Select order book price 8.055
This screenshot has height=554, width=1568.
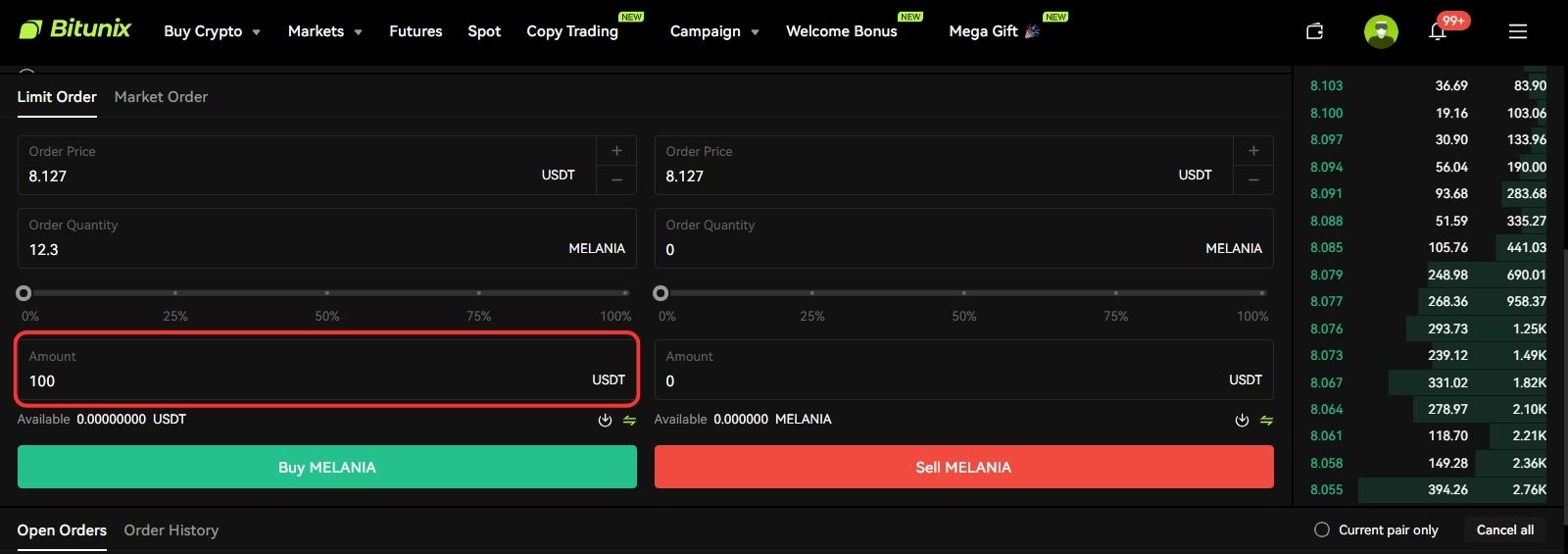[x=1327, y=489]
